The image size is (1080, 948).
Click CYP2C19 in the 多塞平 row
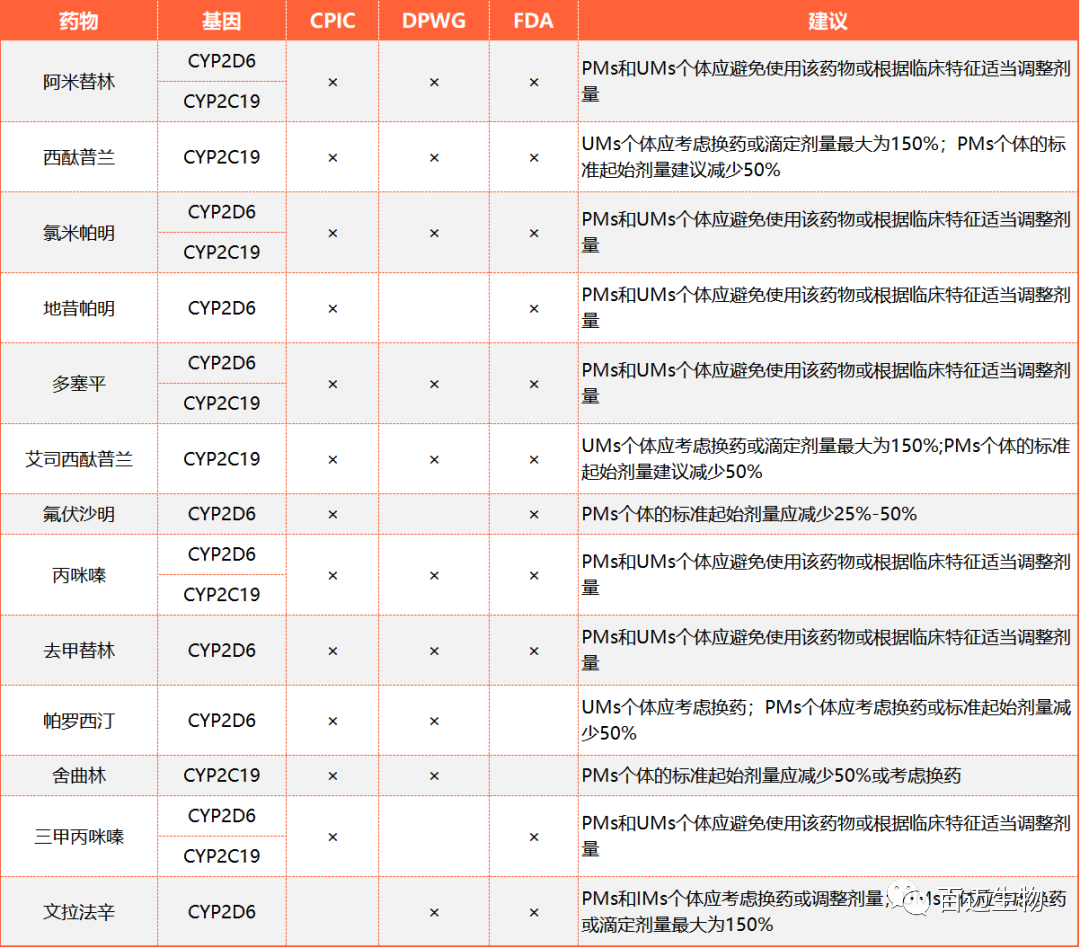point(222,404)
